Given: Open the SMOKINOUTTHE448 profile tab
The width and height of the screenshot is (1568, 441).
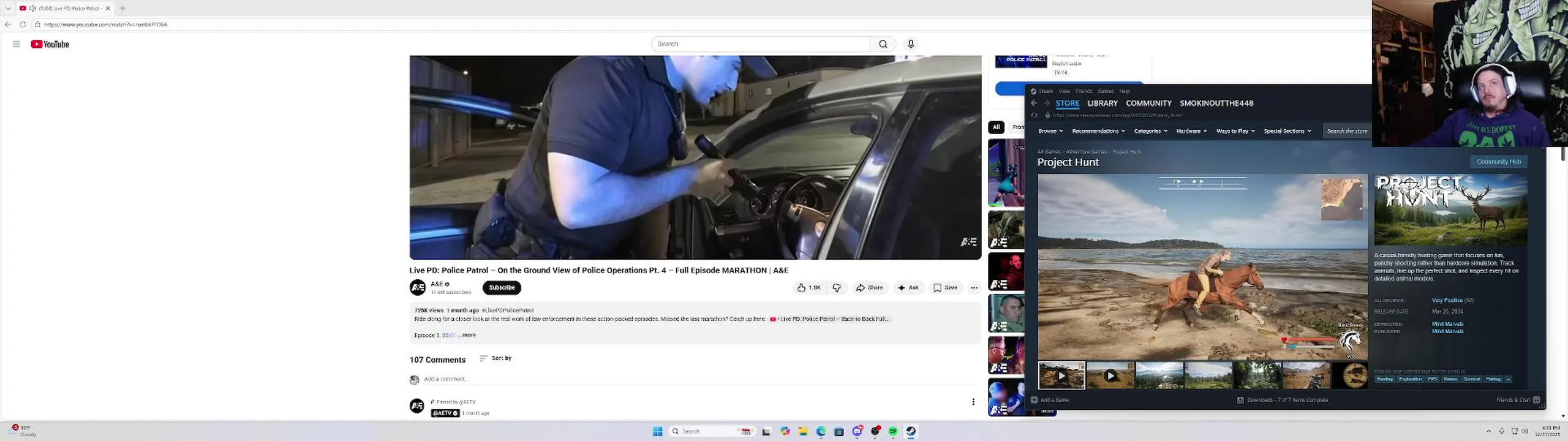Looking at the screenshot, I should coord(1216,104).
